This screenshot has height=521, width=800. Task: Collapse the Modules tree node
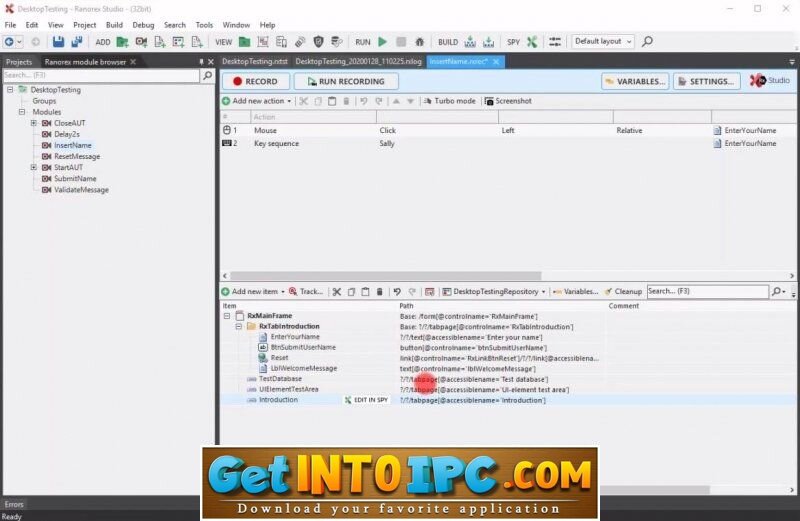click(22, 112)
